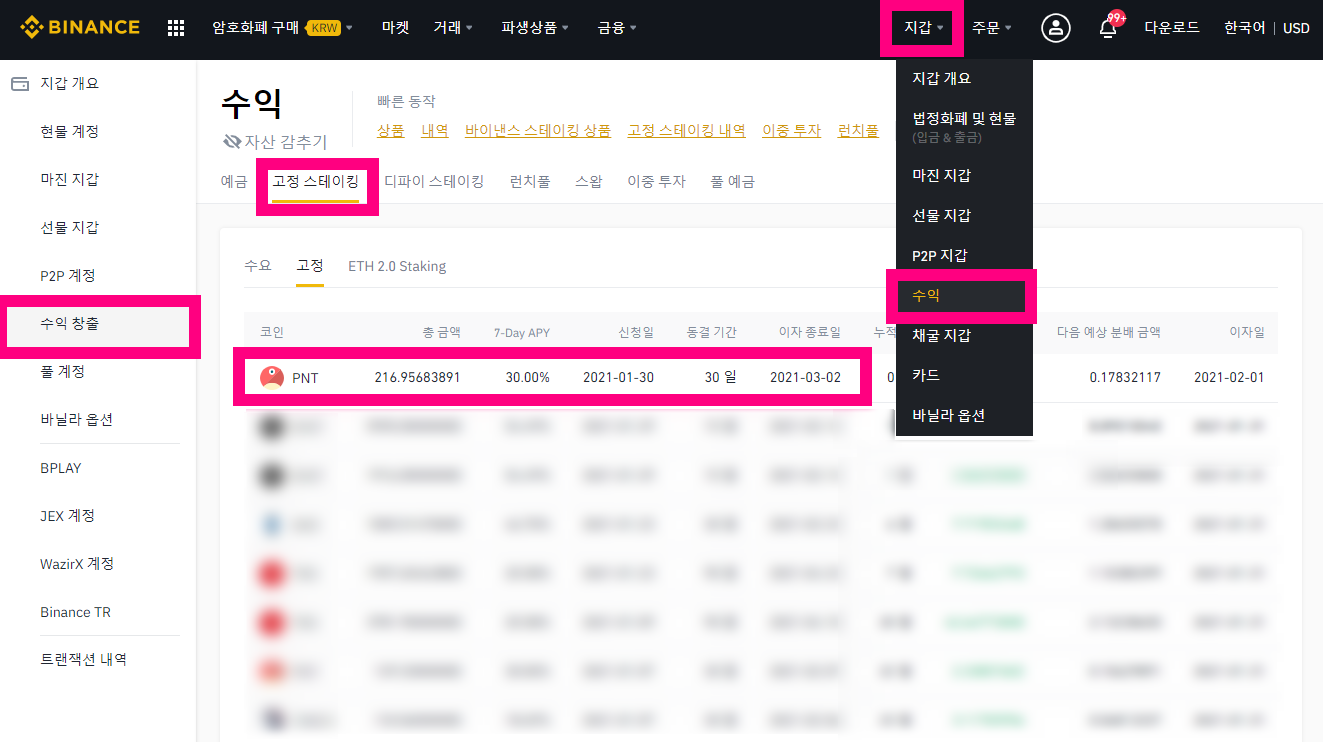1323x742 pixels.
Task: Click the 30.00% APY value
Action: 527,378
